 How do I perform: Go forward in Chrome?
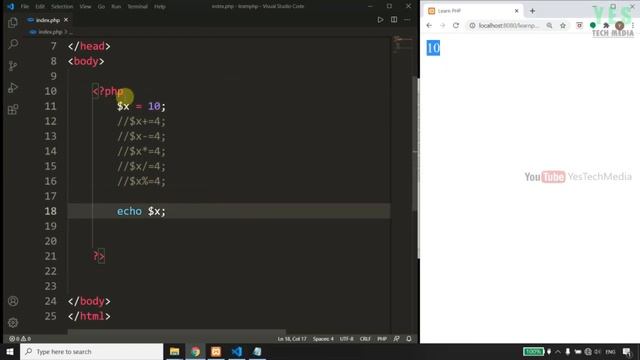[442, 25]
